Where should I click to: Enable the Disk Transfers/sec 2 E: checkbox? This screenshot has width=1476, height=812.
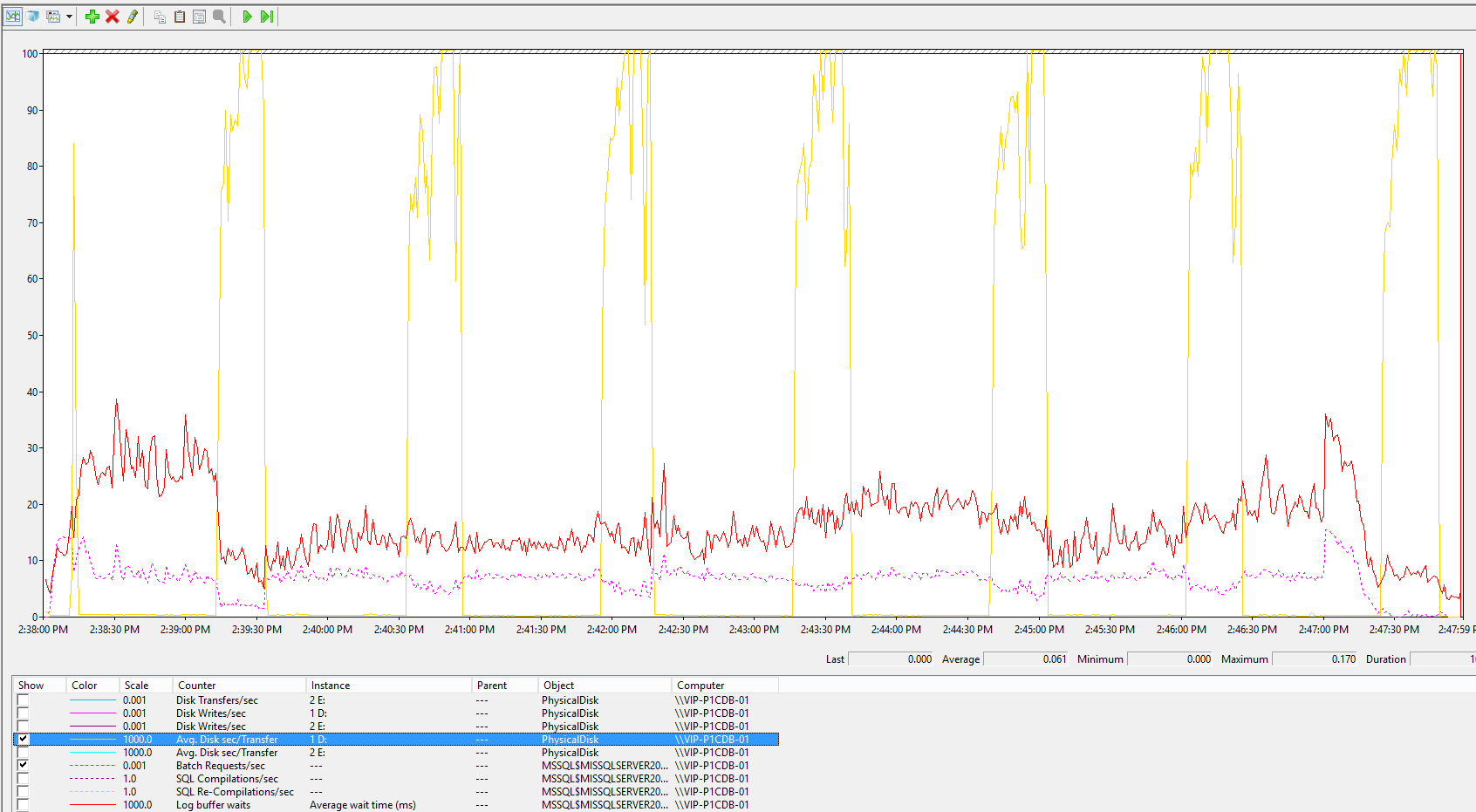pyautogui.click(x=23, y=700)
